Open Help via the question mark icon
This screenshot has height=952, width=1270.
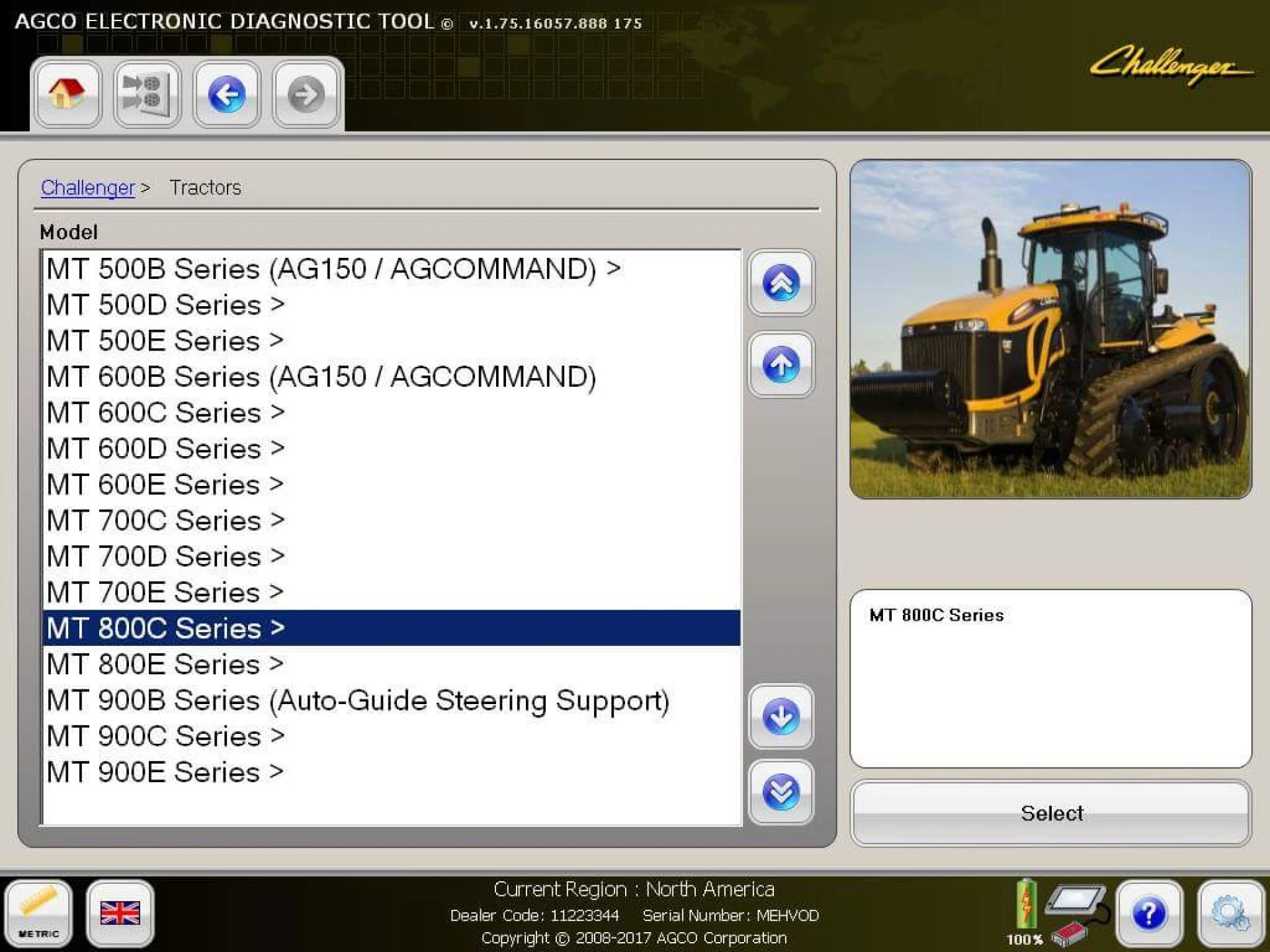1148,914
